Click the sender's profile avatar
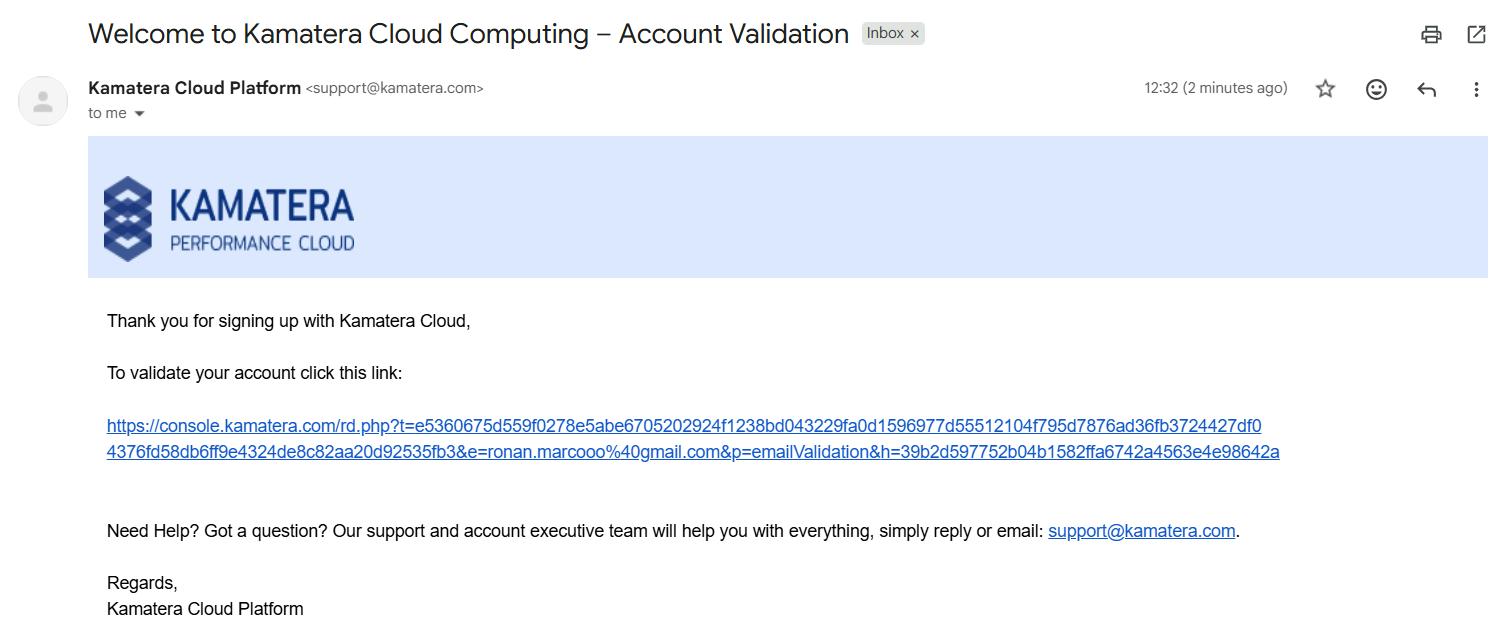1512x641 pixels. point(43,101)
